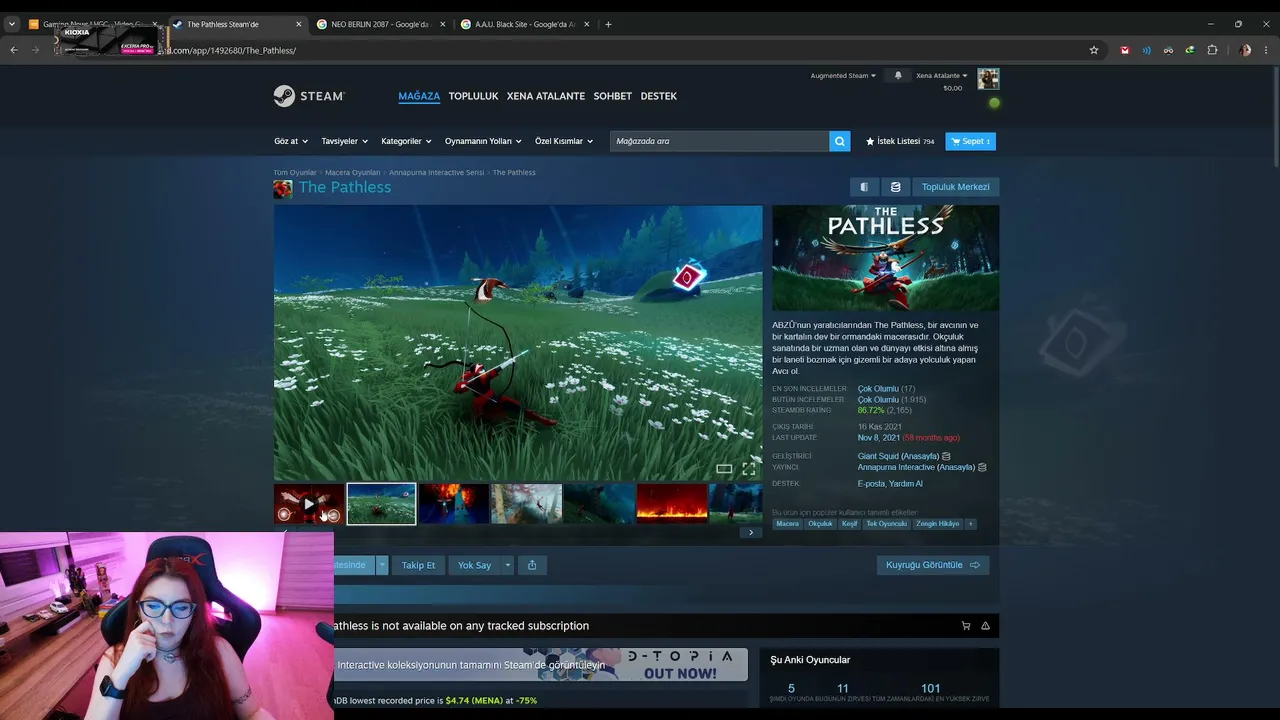Click the Macera tag
Screen dimensions: 1280x720
point(788,524)
